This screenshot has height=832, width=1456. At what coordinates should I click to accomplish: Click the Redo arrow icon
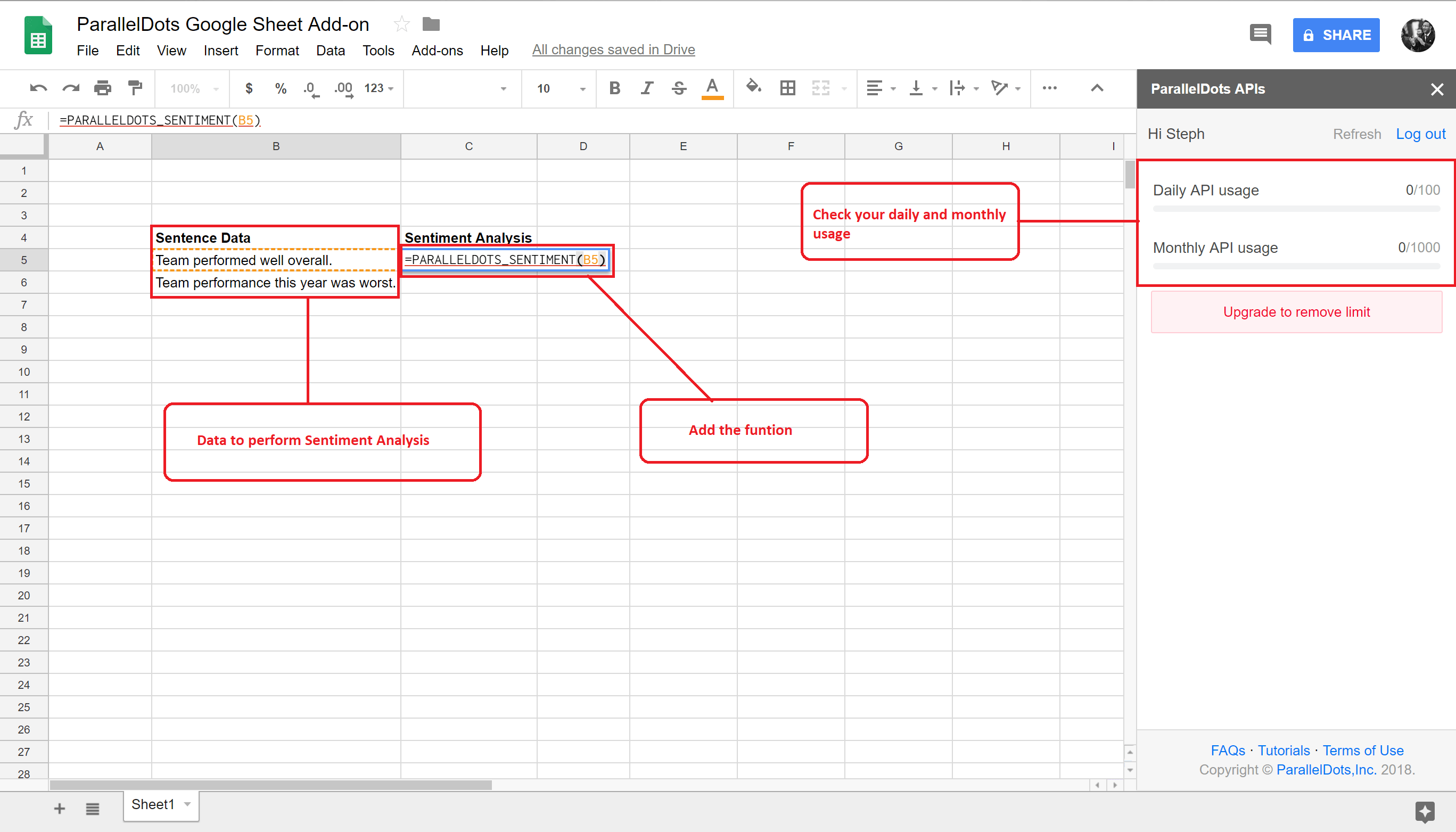pos(71,88)
